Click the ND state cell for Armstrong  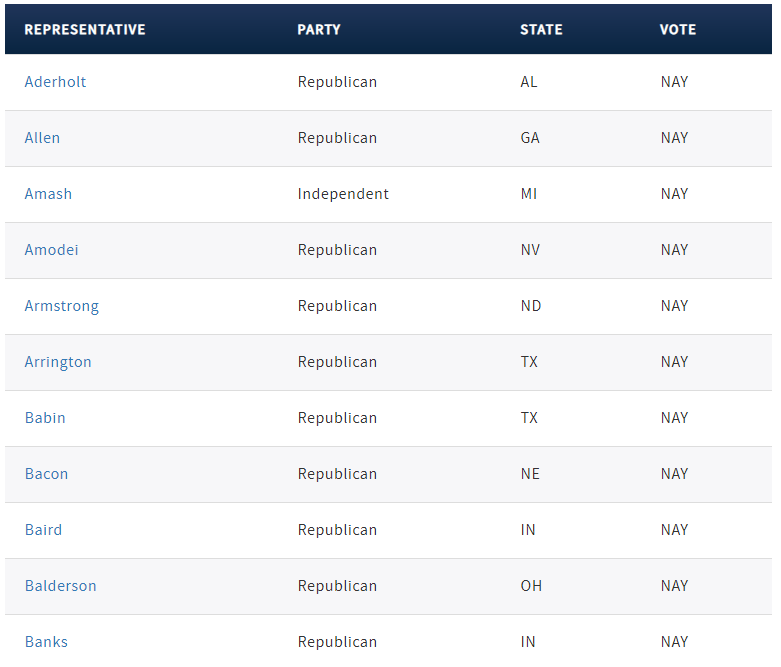tap(531, 306)
